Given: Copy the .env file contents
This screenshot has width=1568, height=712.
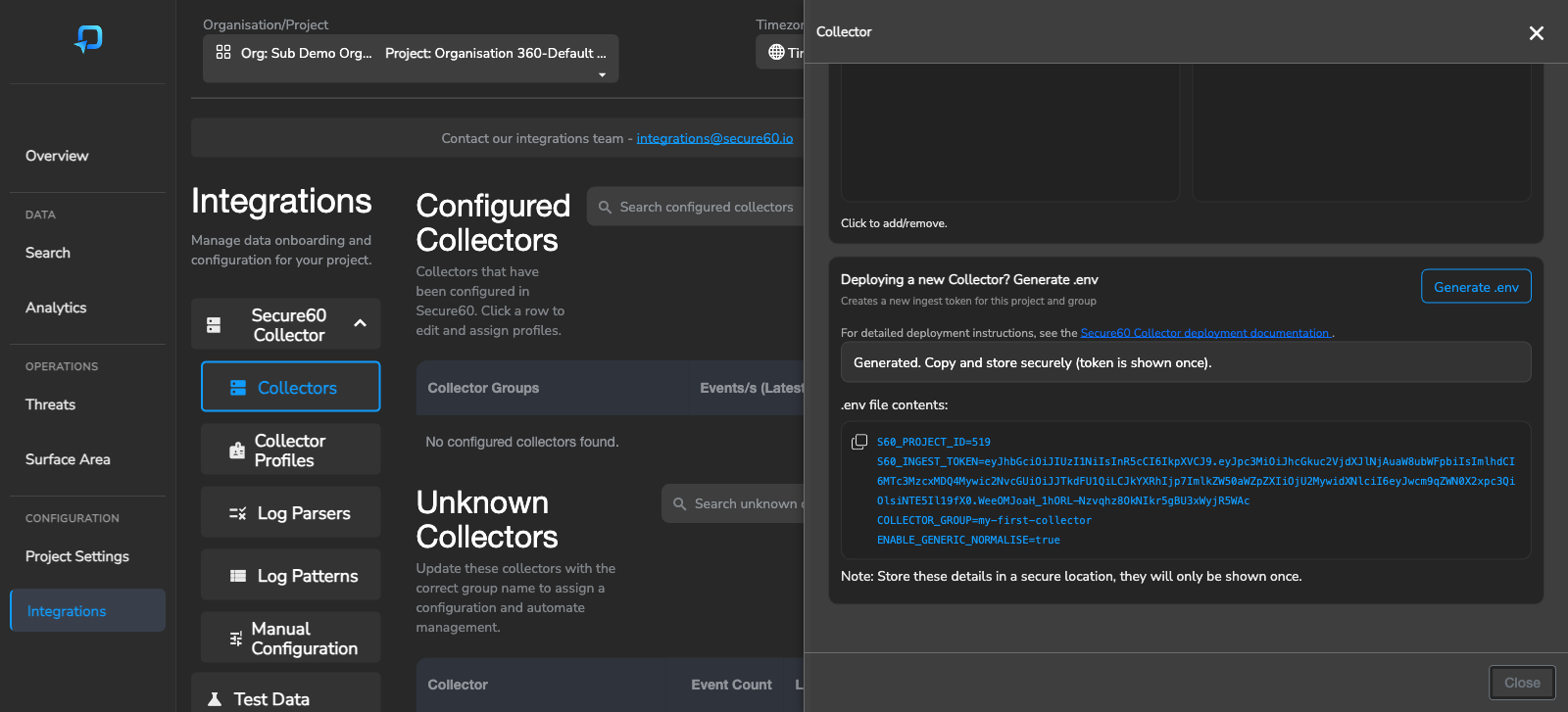Looking at the screenshot, I should click(x=859, y=442).
